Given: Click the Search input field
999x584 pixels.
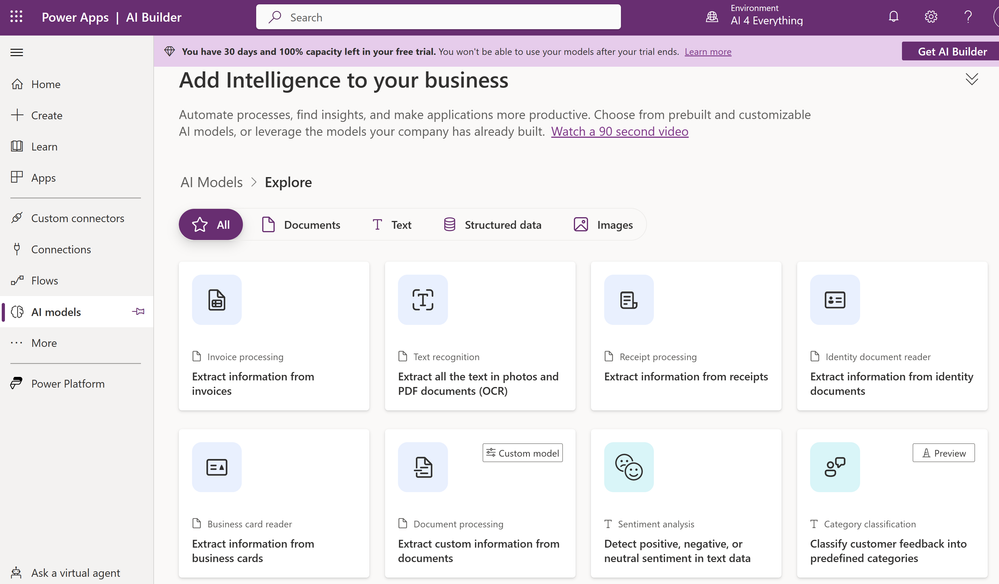Looking at the screenshot, I should (x=438, y=17).
